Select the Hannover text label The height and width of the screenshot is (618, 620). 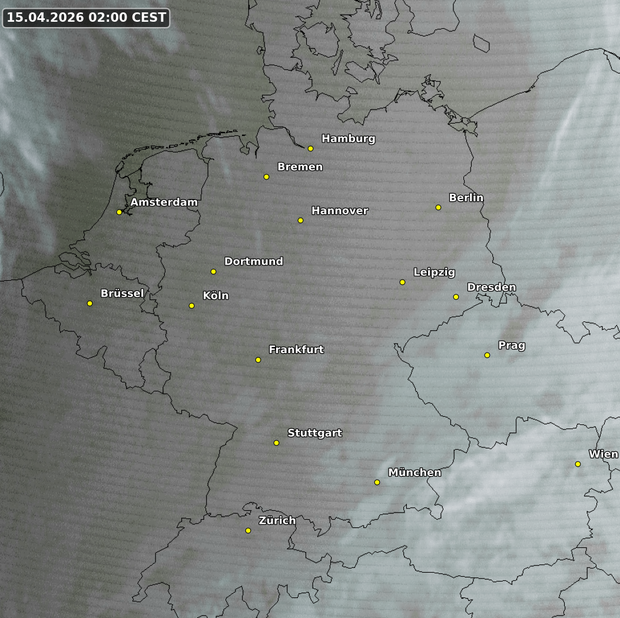(x=339, y=211)
